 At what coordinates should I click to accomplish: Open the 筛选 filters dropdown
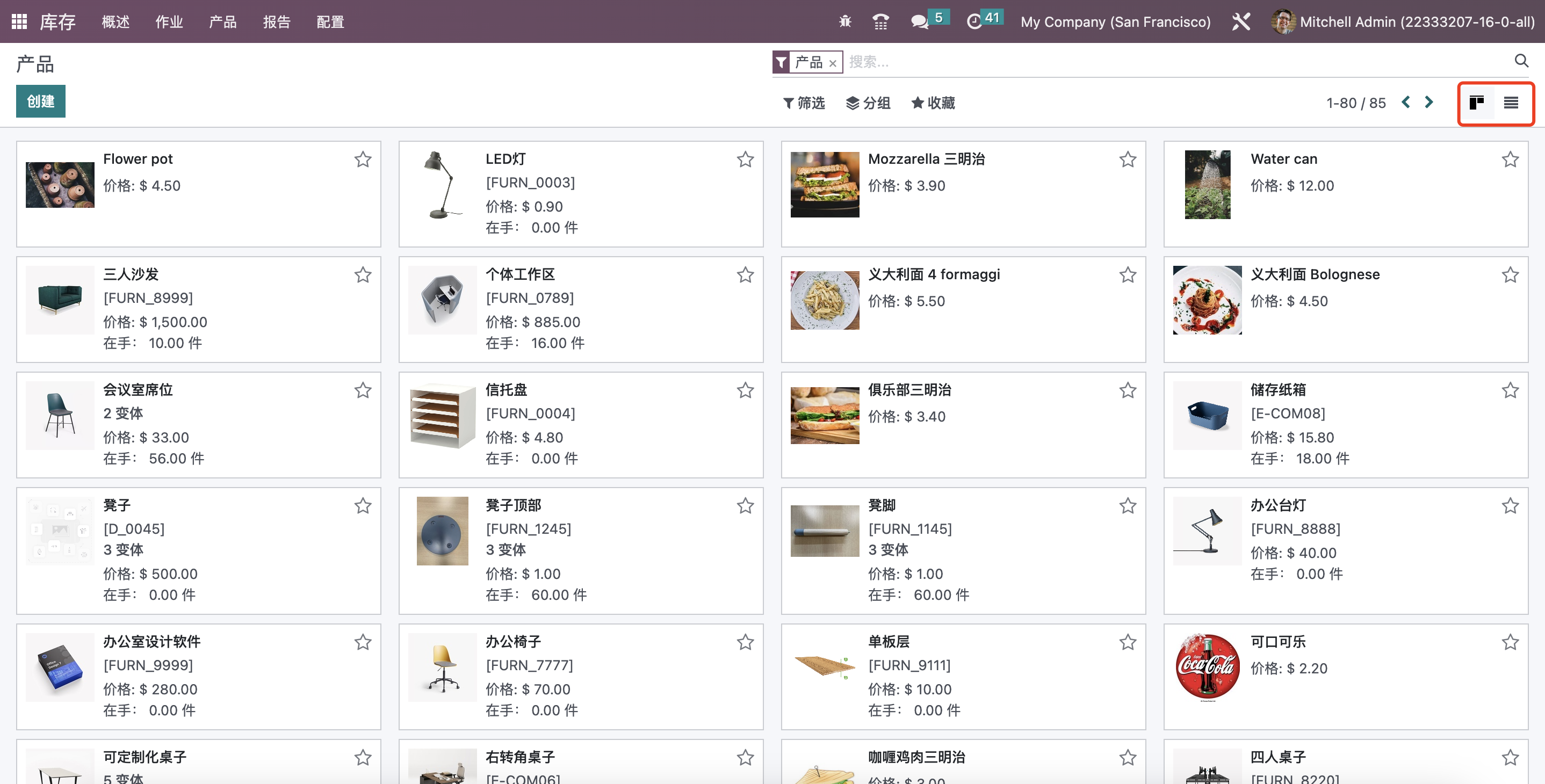coord(804,103)
